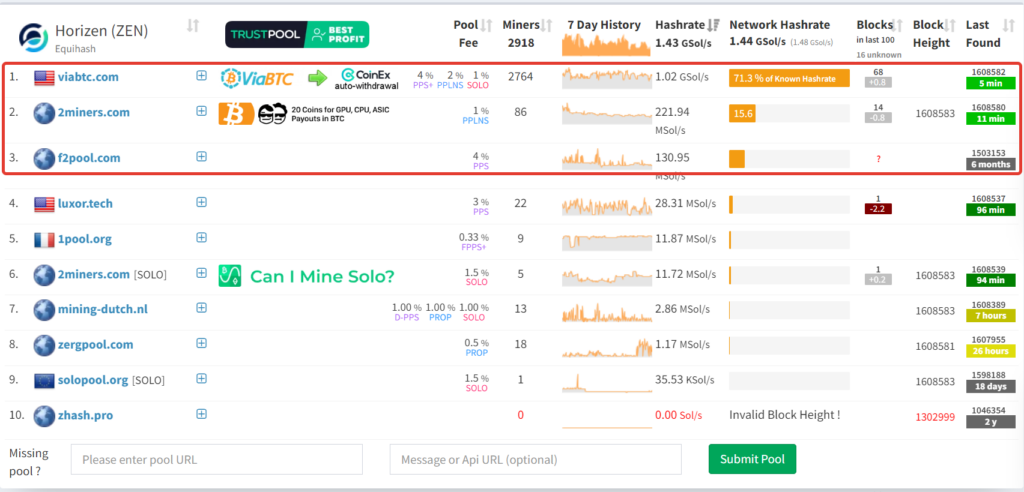Image resolution: width=1024 pixels, height=492 pixels.
Task: Open f2pool.com pool link
Action: tap(89, 158)
